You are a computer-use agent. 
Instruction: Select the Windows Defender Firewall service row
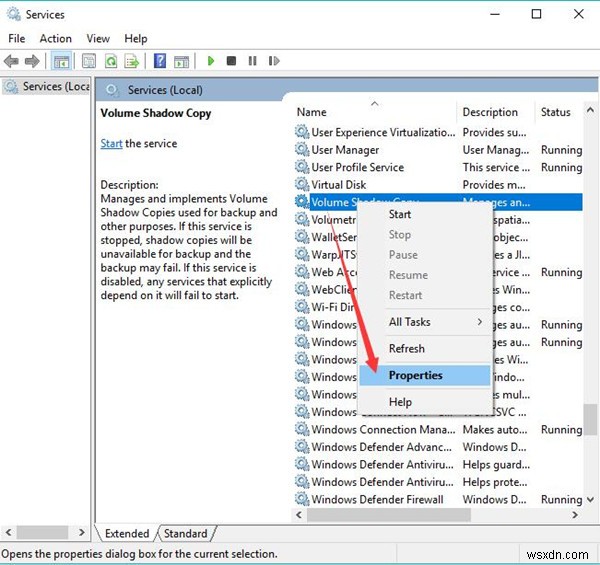pos(375,499)
